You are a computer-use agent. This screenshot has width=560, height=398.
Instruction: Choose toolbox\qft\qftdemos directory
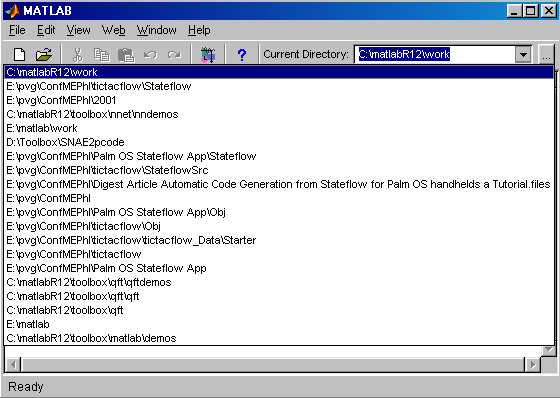(279, 282)
